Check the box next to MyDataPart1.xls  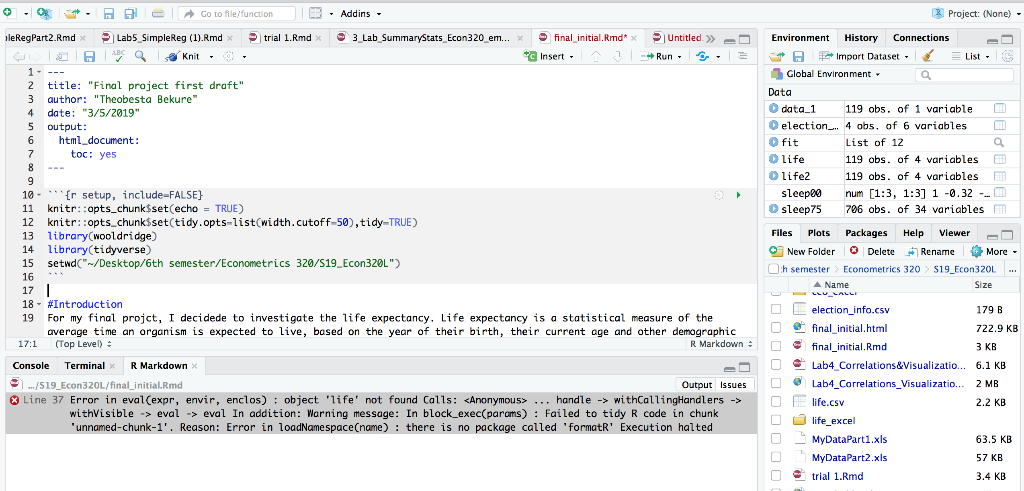tap(776, 439)
